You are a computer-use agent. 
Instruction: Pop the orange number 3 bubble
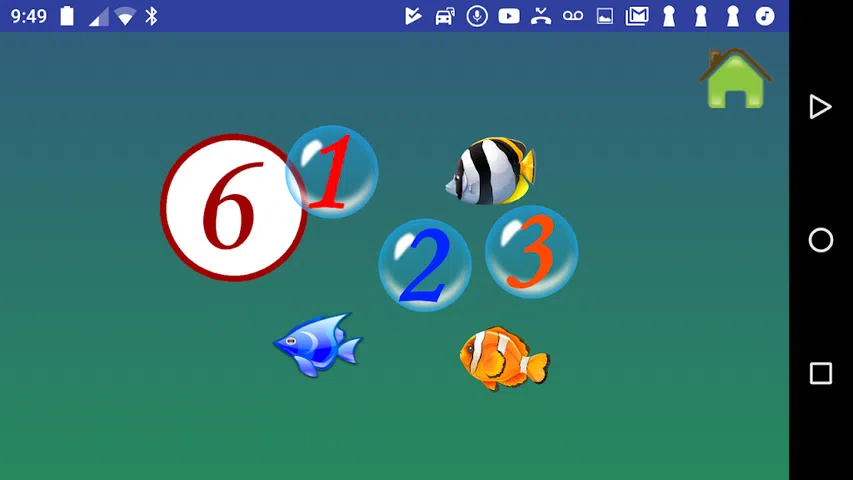531,251
